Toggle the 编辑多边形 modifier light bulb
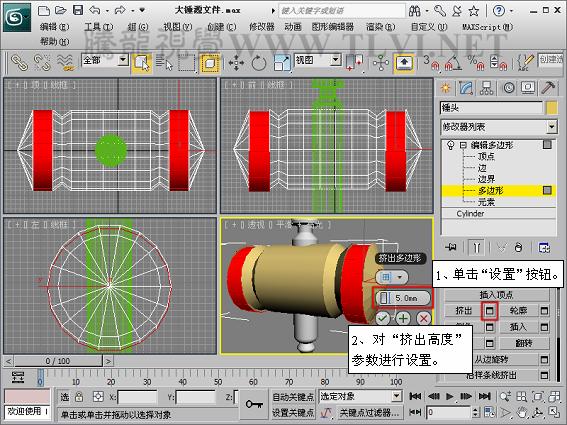567x425 pixels. (451, 145)
